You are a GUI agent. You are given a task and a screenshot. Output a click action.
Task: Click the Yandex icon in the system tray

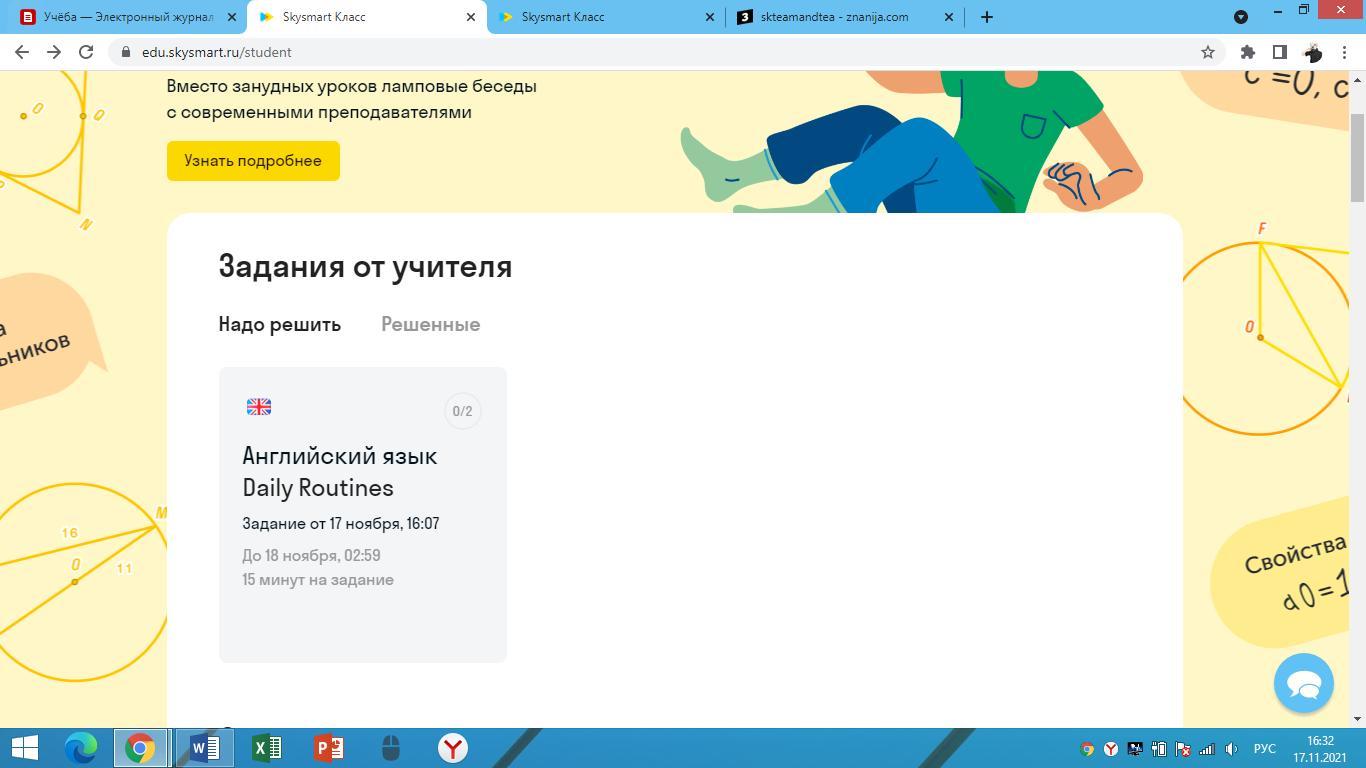pyautogui.click(x=1111, y=749)
